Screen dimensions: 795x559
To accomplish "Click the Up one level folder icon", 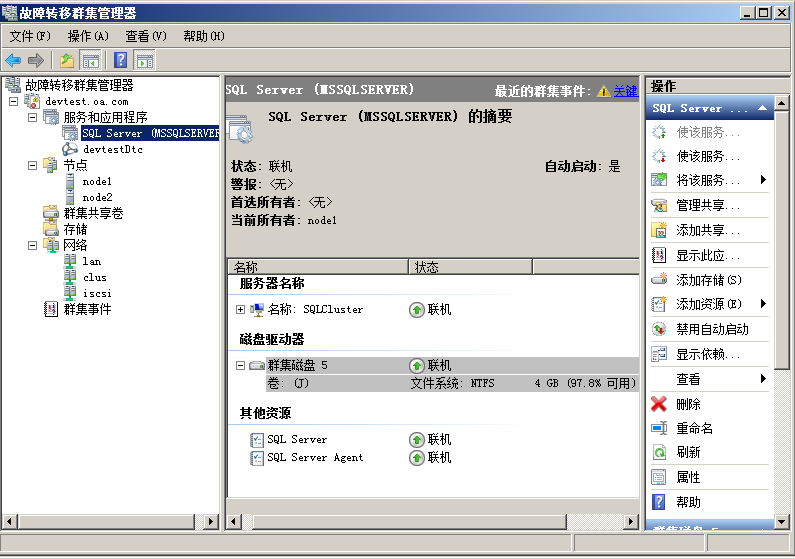I will point(67,61).
